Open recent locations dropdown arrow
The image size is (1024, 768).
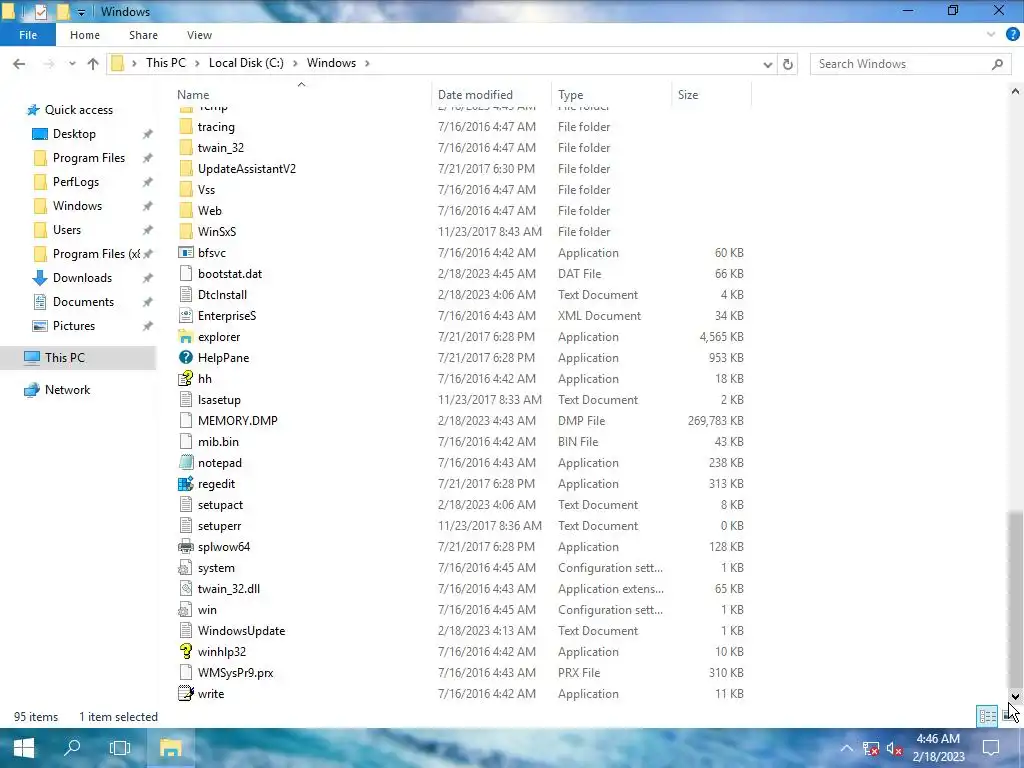coord(72,64)
